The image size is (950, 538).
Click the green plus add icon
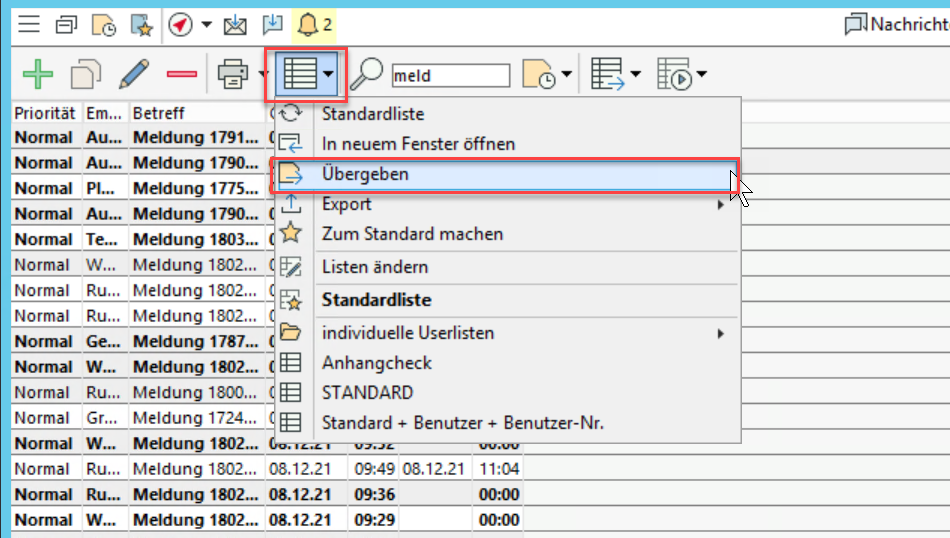(x=37, y=74)
